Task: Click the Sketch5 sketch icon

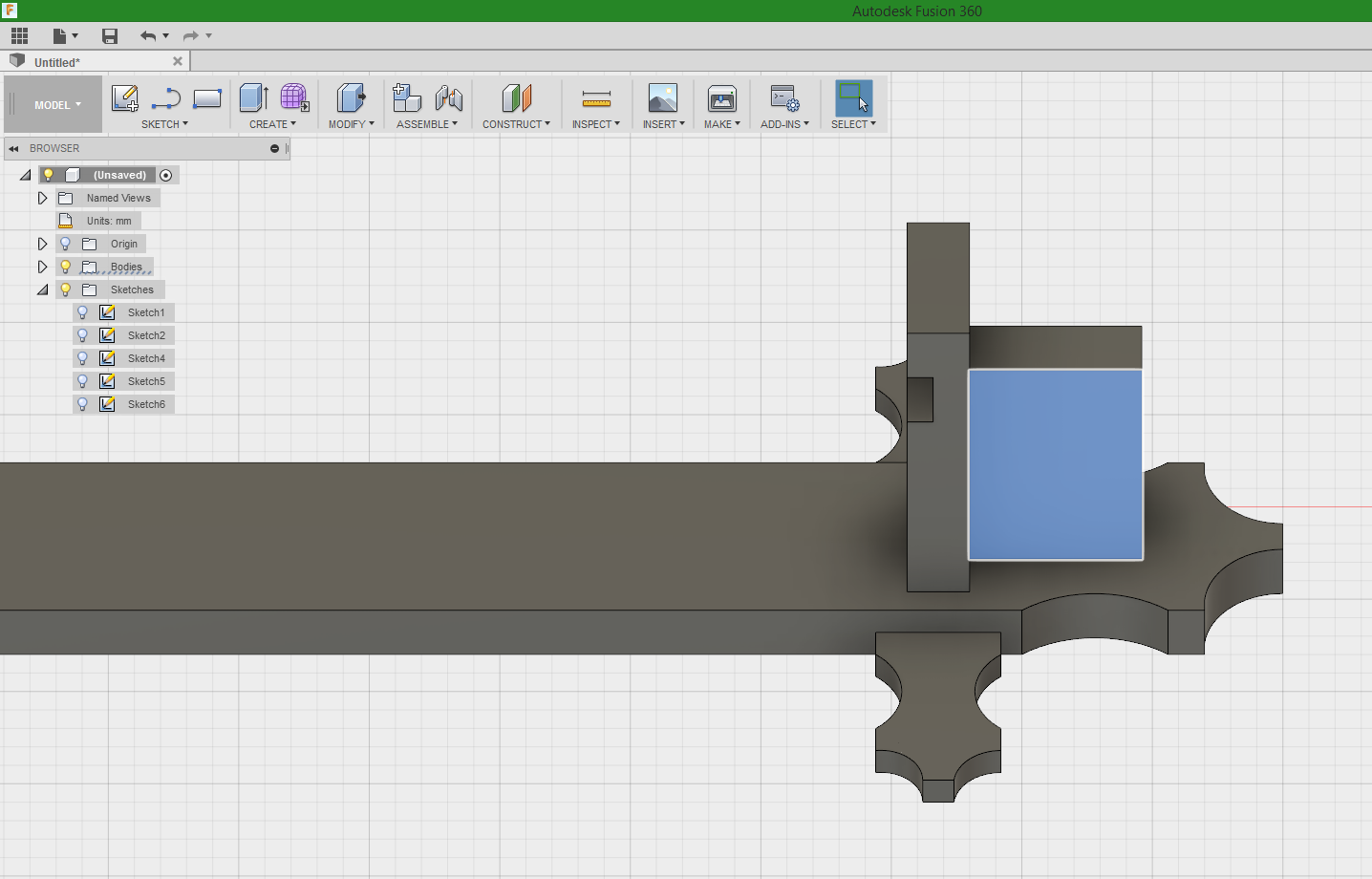Action: tap(108, 381)
